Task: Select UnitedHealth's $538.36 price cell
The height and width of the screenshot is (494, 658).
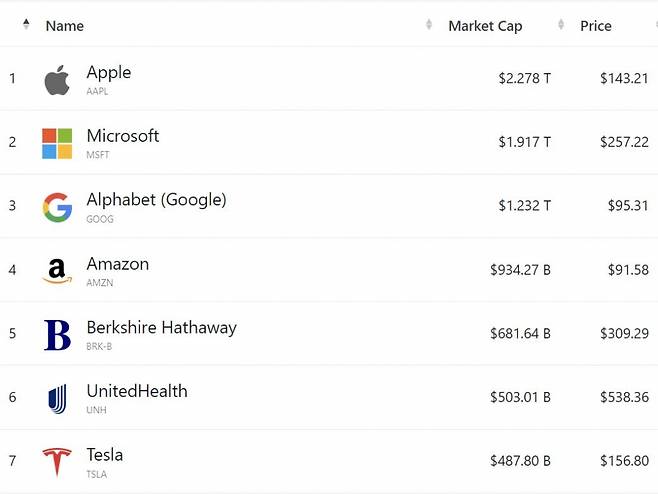Action: point(624,397)
